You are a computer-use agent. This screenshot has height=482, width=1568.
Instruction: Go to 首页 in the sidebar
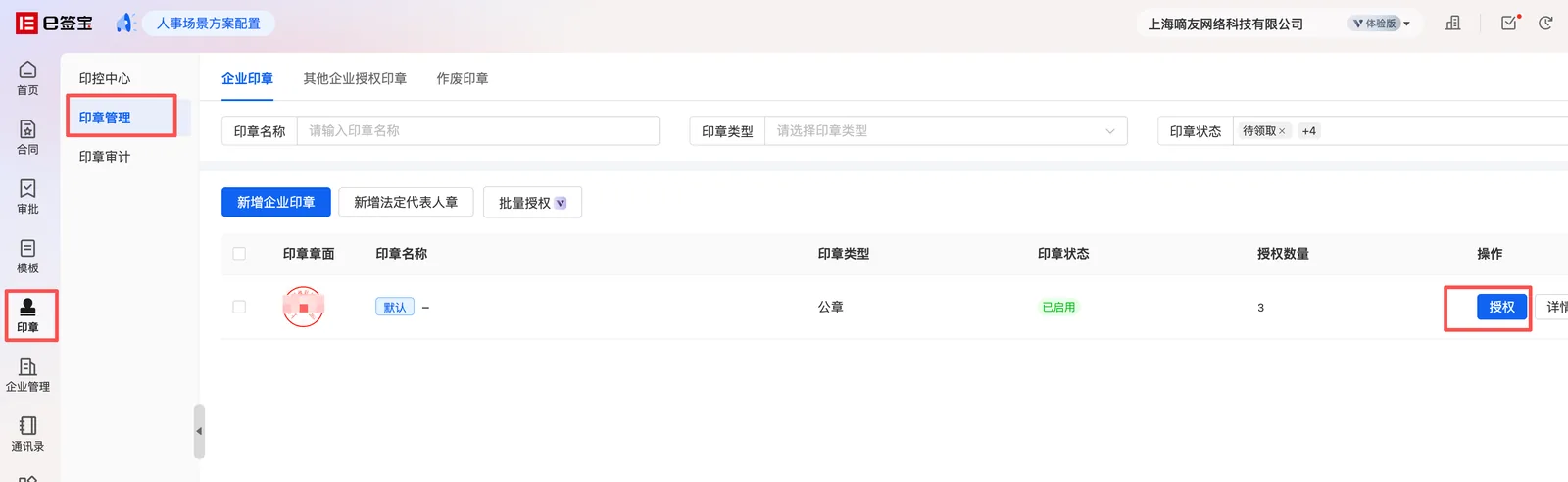tap(27, 78)
